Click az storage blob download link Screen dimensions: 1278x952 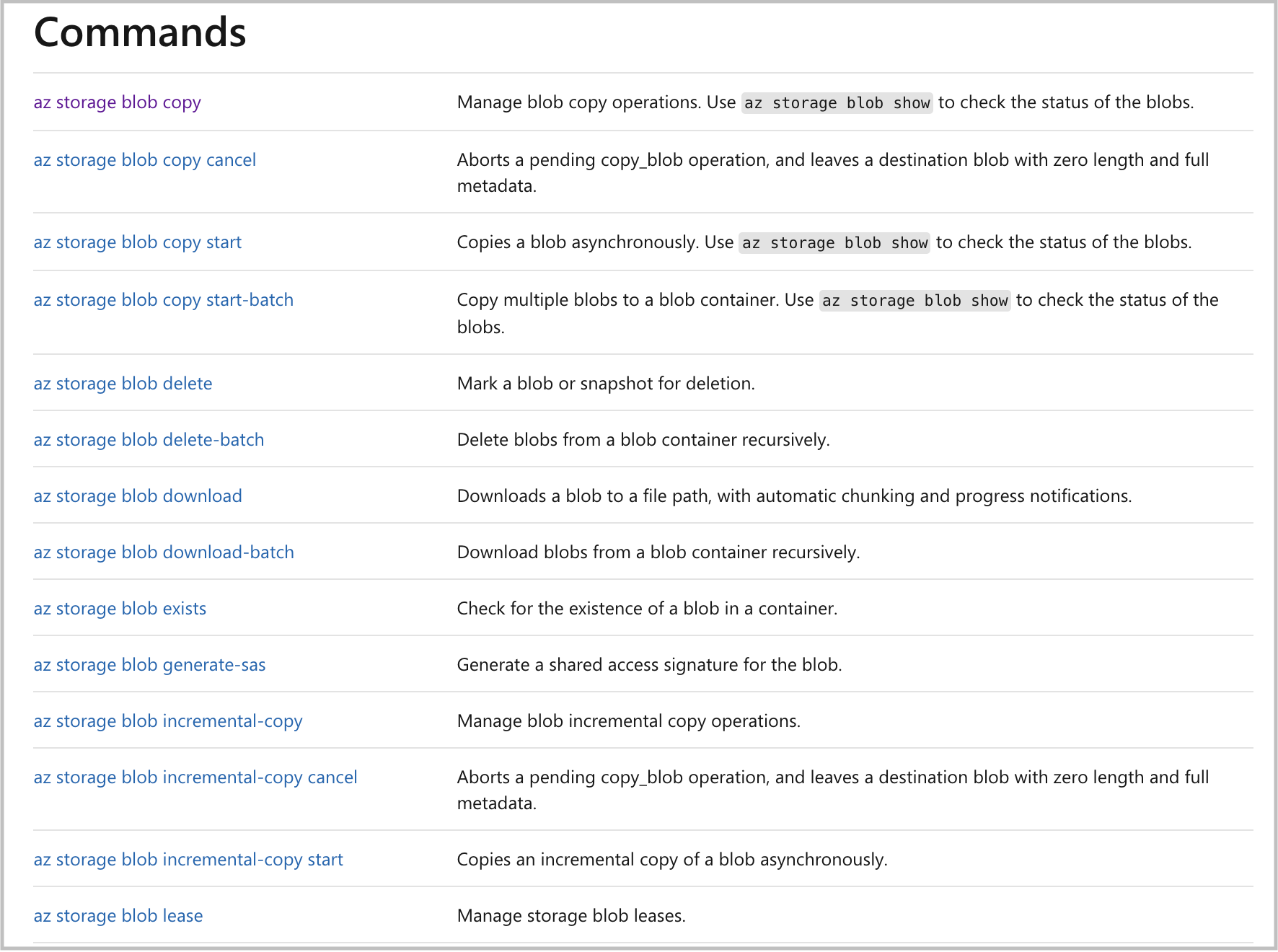pos(138,496)
